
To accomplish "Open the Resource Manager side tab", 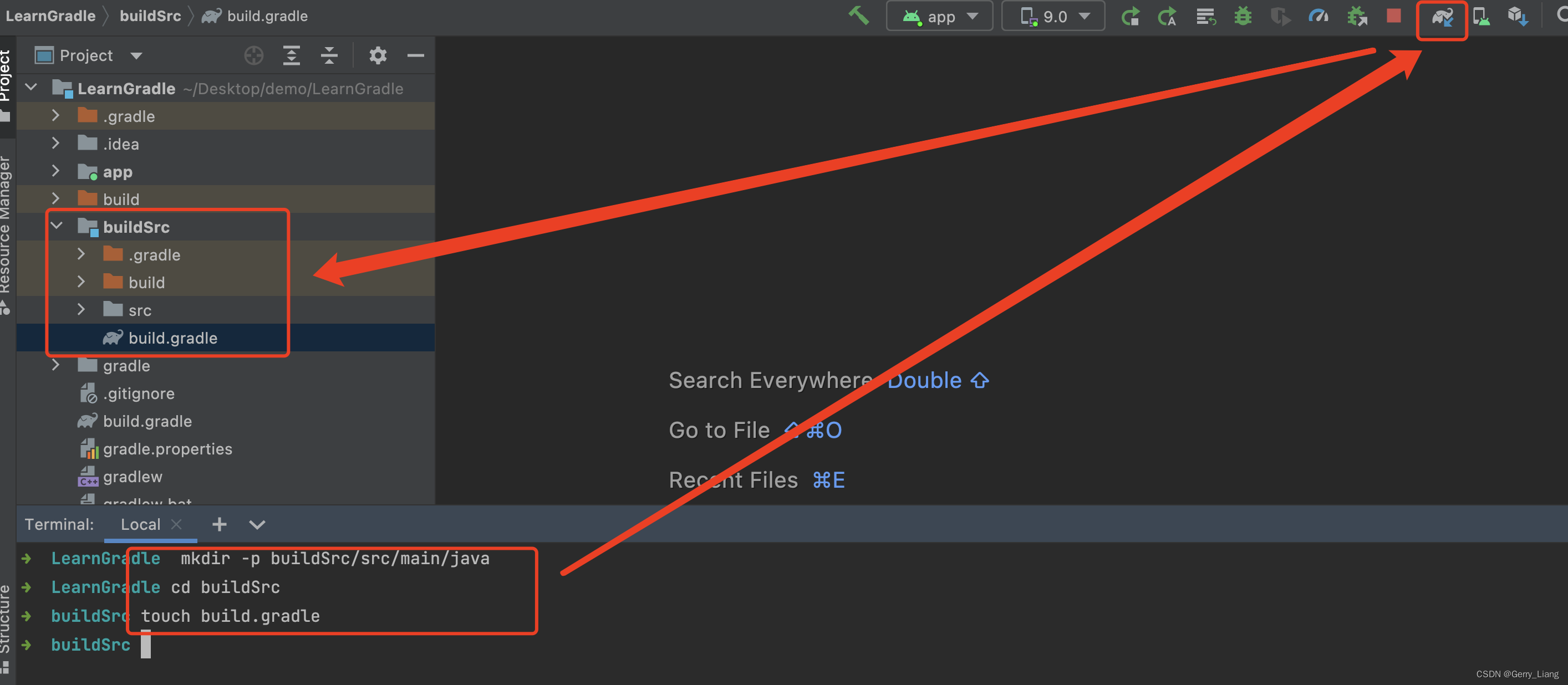I will pos(6,234).
